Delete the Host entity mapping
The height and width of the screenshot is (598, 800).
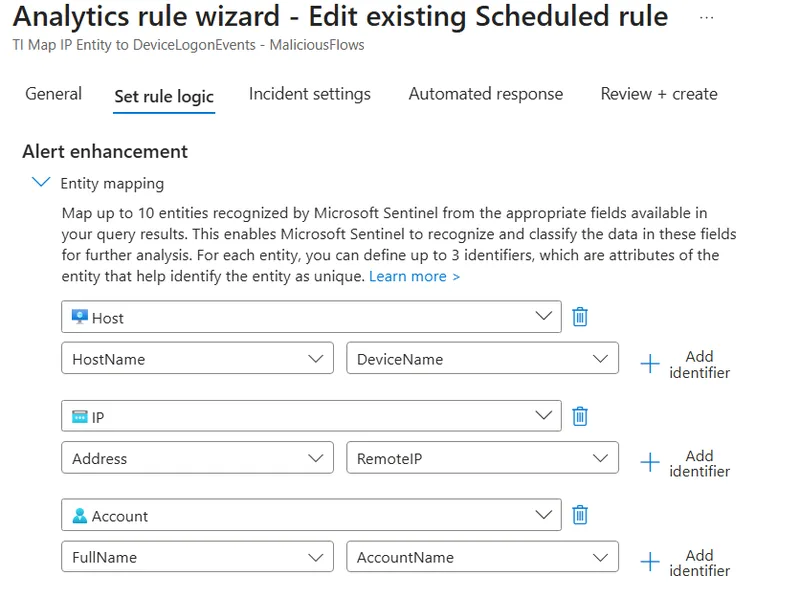(x=580, y=317)
